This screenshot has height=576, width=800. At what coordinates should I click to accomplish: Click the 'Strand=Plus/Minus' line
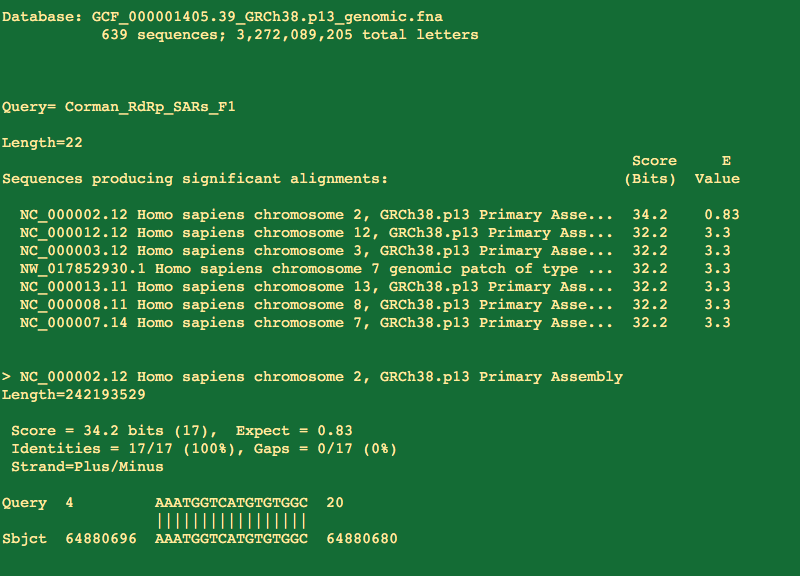87,467
